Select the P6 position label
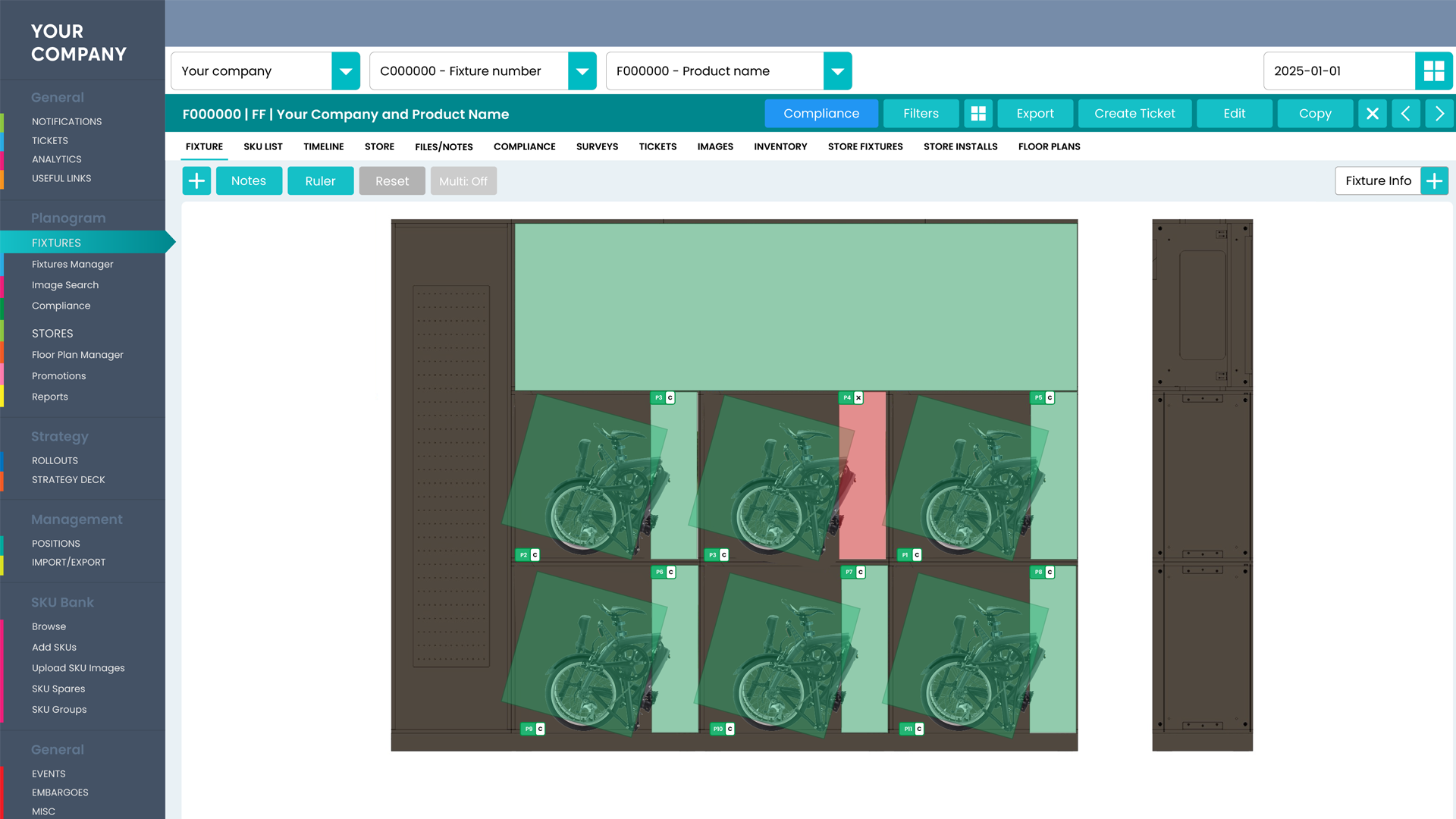This screenshot has height=819, width=1456. pos(659,573)
